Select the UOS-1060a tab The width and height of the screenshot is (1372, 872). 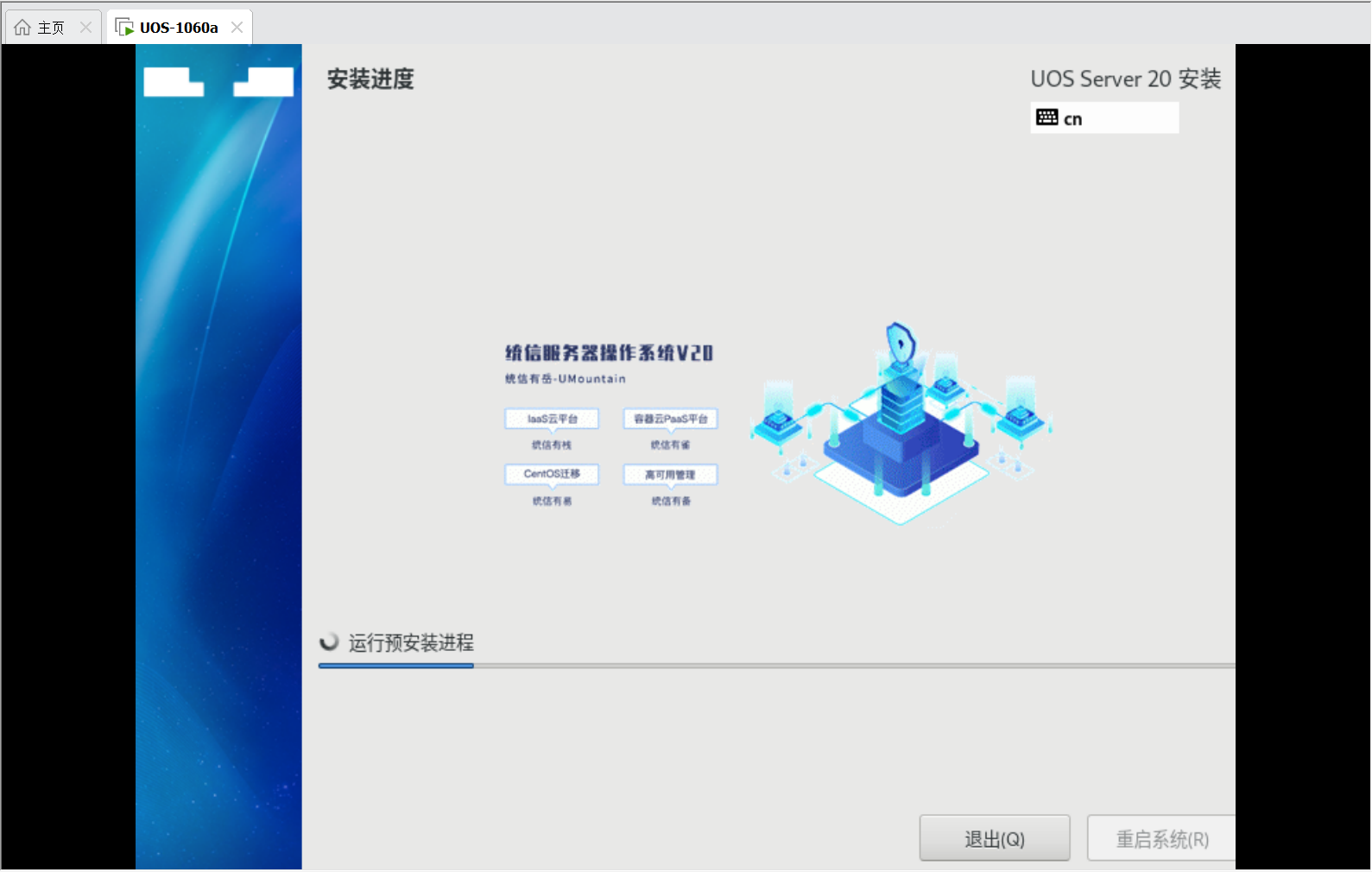click(180, 28)
